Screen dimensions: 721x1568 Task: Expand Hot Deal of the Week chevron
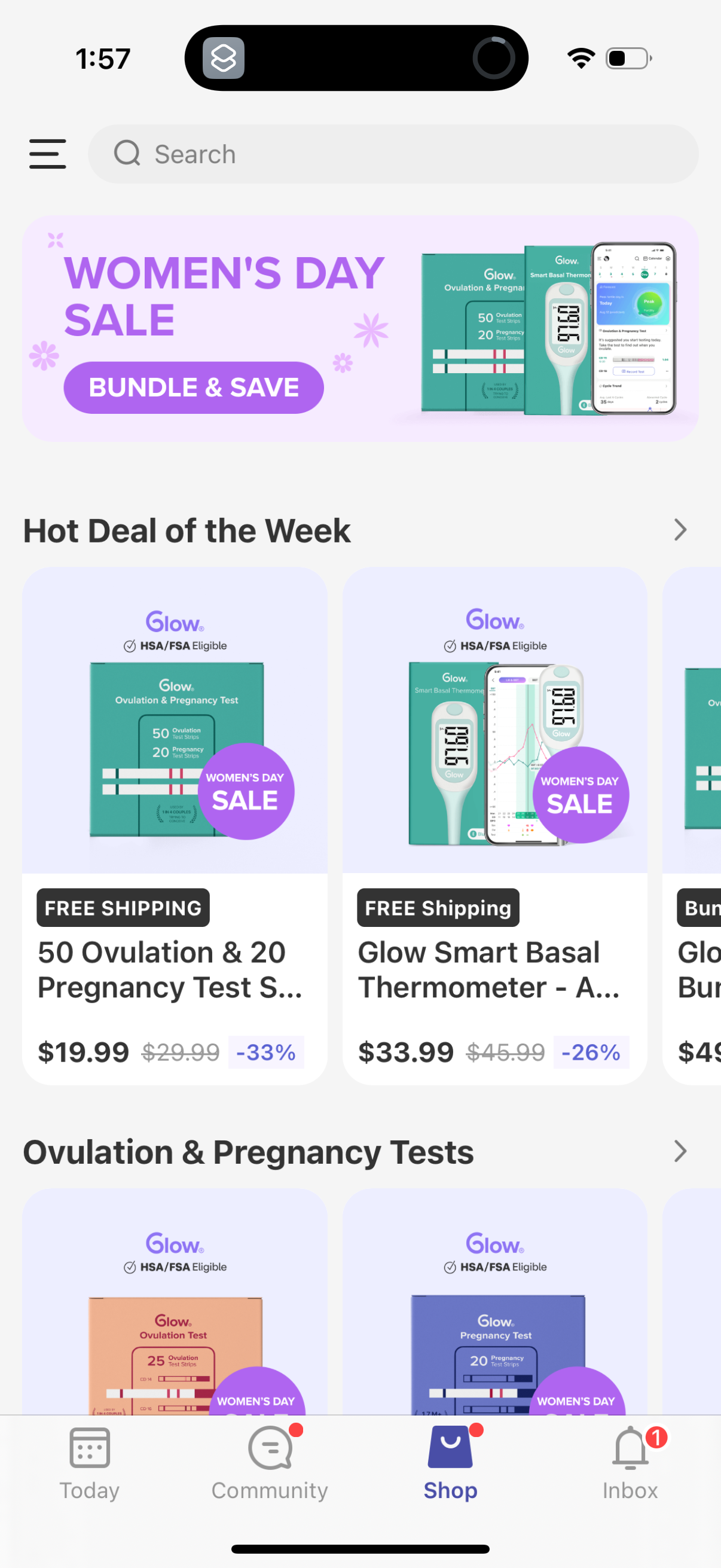680,530
